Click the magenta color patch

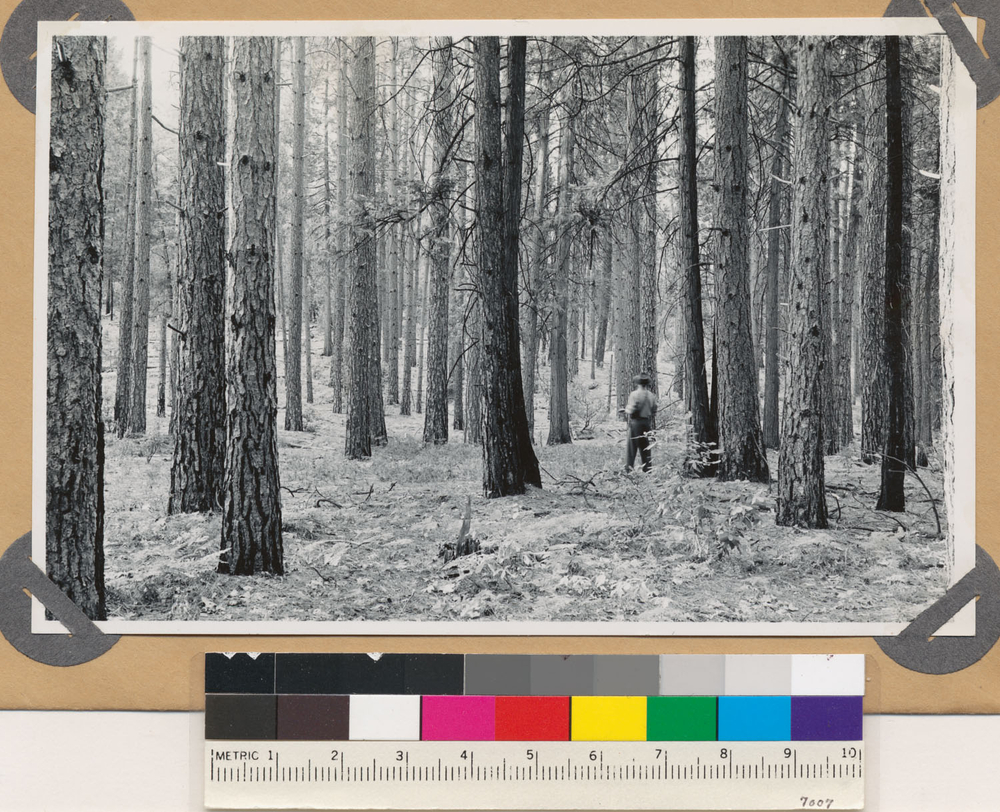click(457, 718)
